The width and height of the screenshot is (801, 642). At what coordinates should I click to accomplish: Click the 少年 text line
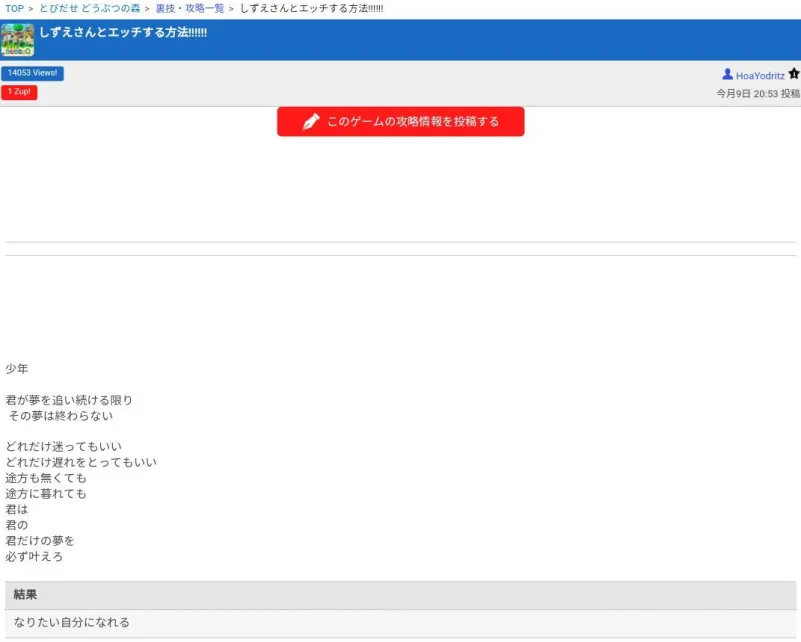(x=17, y=369)
